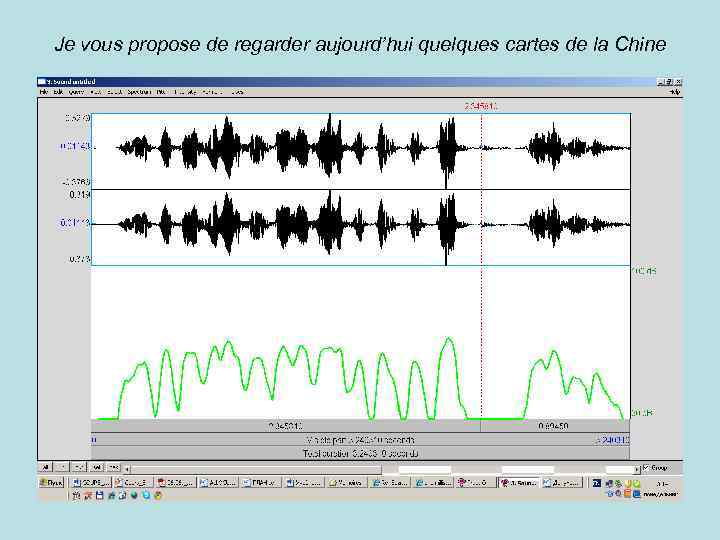The image size is (720, 540).
Task: Play the segment right of cursor (0.89450)
Action: (555, 426)
